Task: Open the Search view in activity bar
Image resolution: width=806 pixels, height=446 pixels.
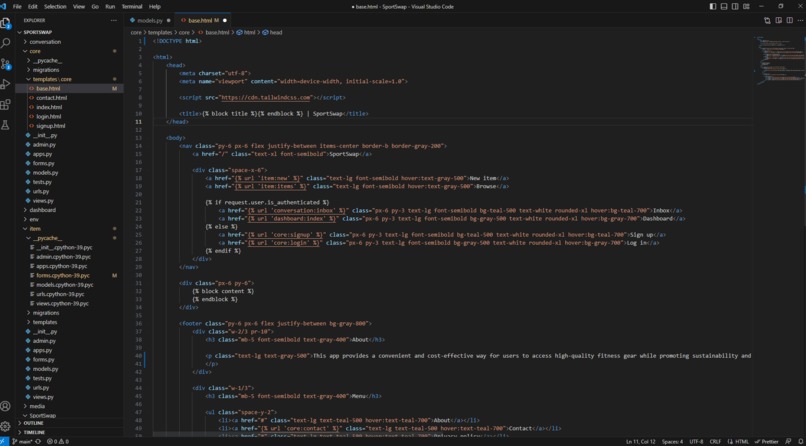Action: 6,43
